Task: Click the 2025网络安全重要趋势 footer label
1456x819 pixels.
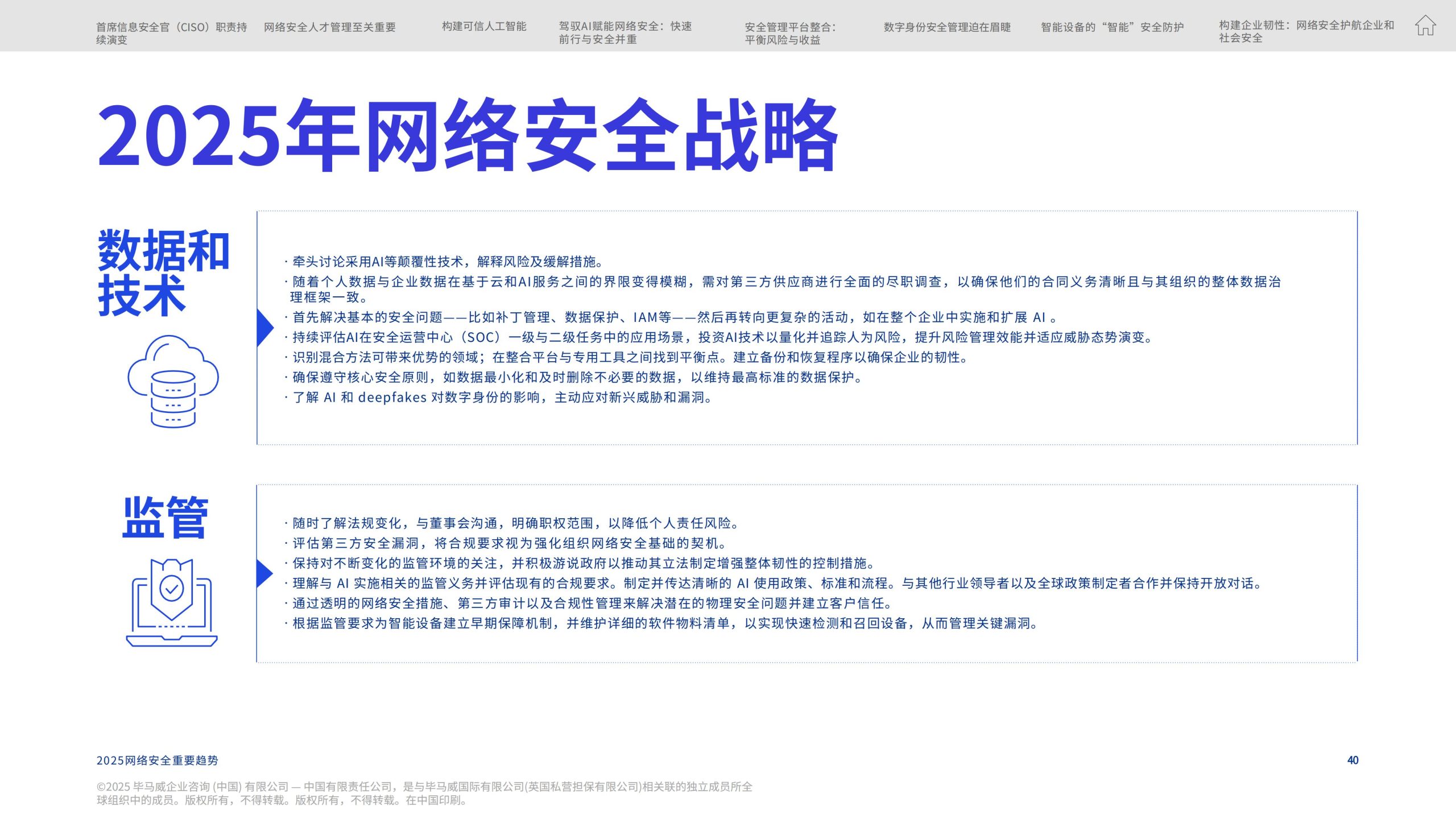Action: tap(157, 760)
